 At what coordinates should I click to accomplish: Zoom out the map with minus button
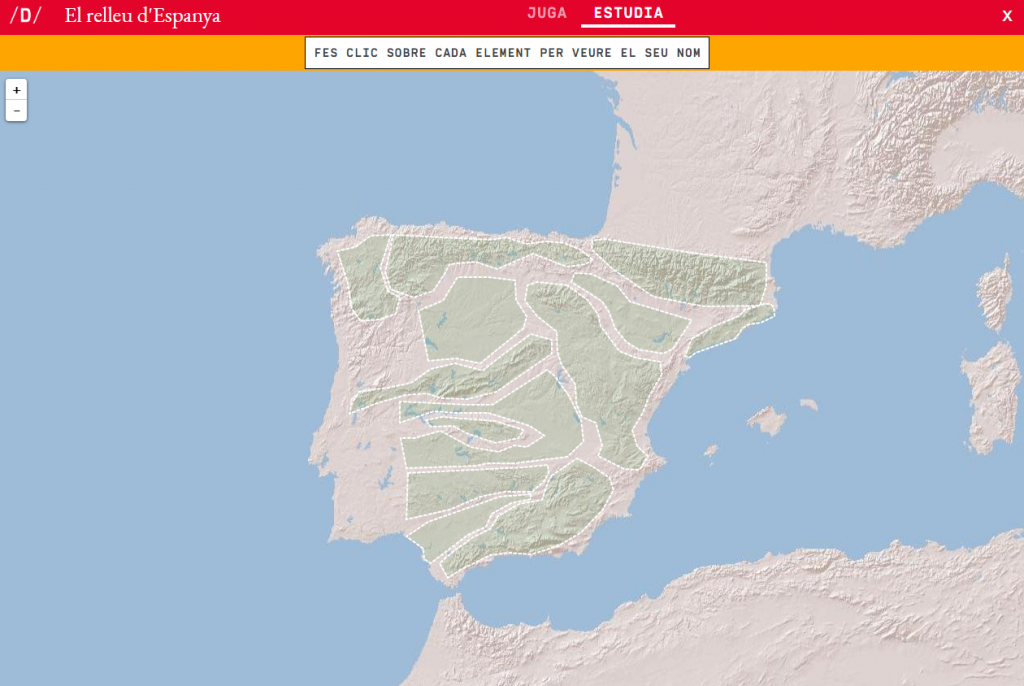(x=16, y=110)
